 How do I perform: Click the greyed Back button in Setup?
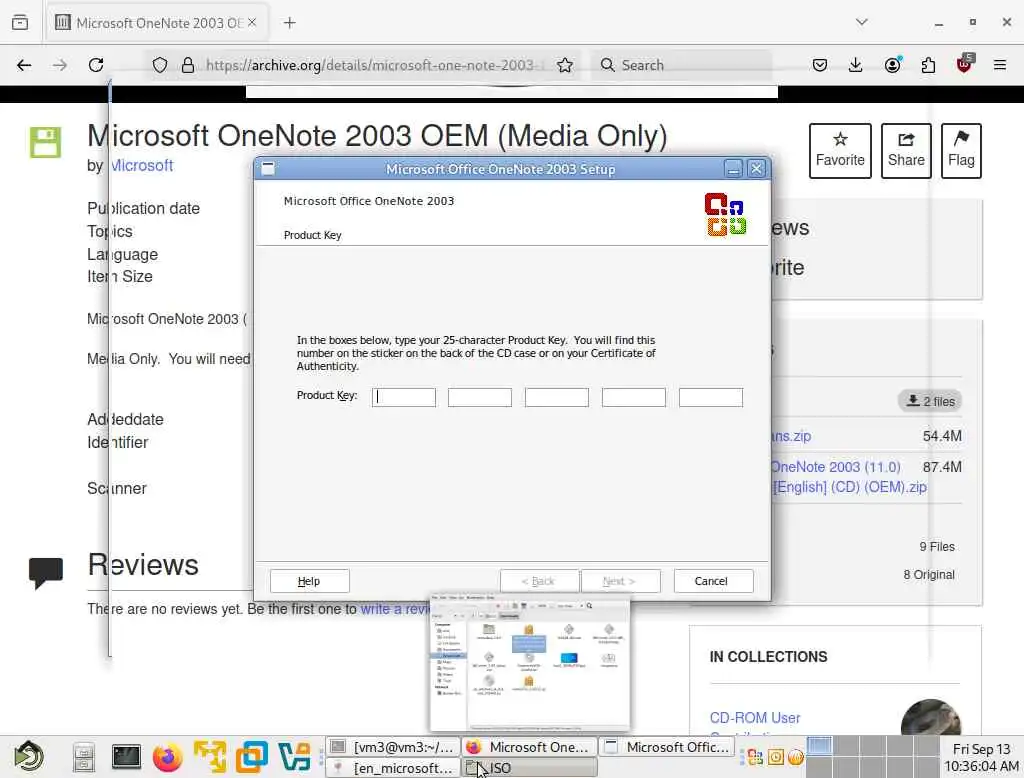pos(539,581)
